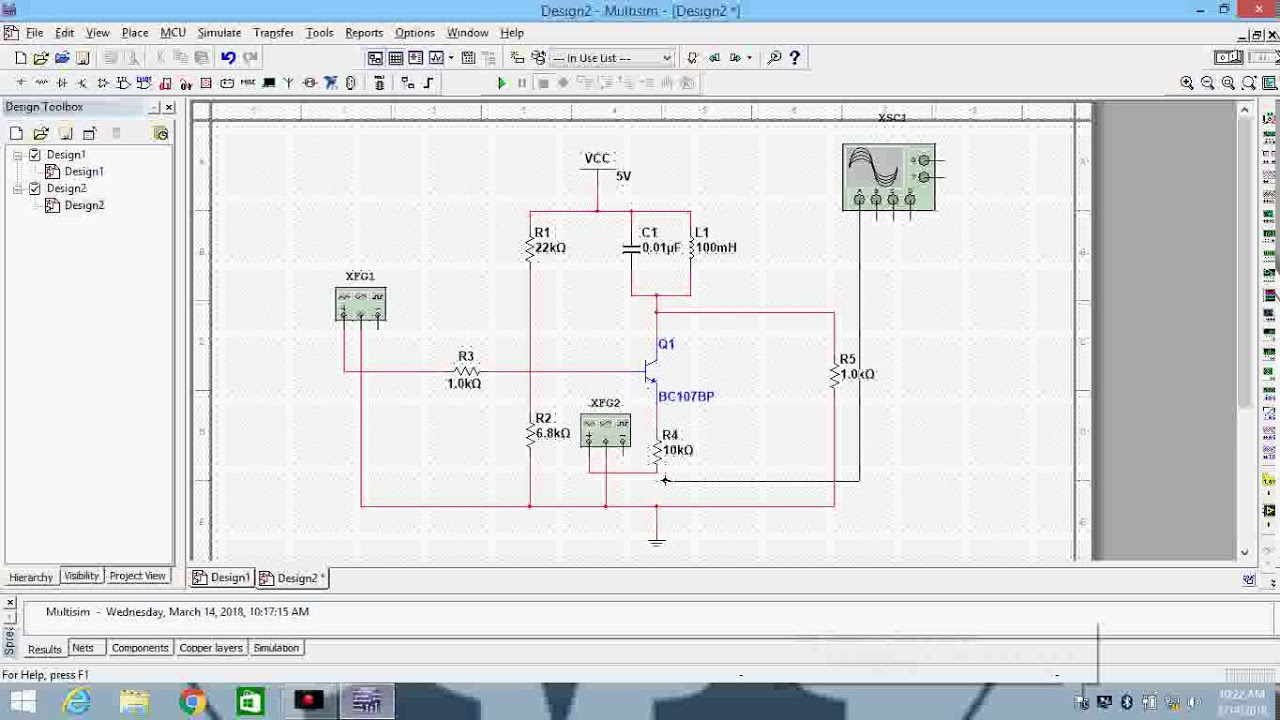Switch to the Design1 document tab
Image resolution: width=1280 pixels, height=720 pixels.
tap(222, 578)
